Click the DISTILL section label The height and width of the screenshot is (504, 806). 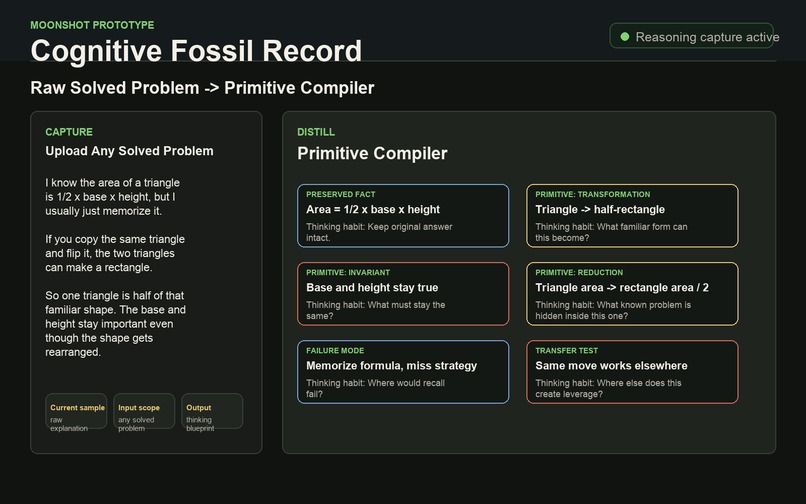316,132
